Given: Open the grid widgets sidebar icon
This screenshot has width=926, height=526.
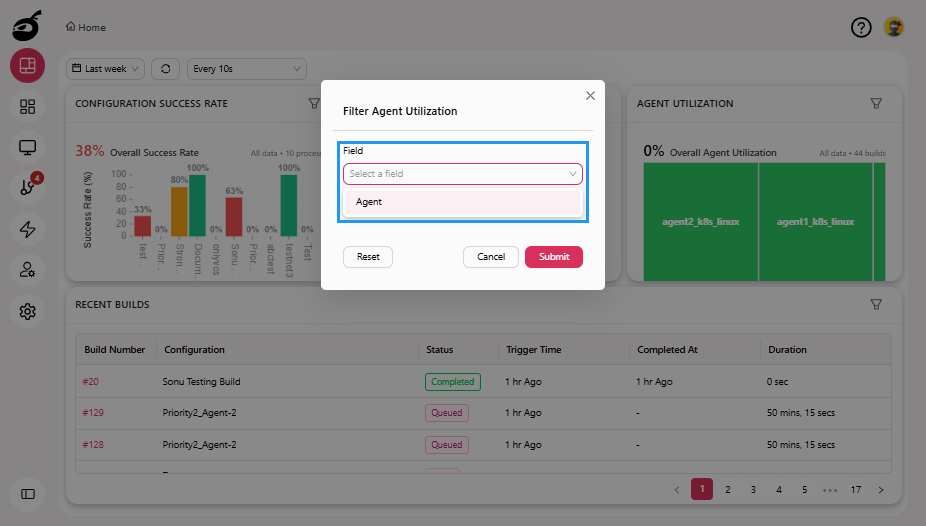Looking at the screenshot, I should (x=27, y=106).
